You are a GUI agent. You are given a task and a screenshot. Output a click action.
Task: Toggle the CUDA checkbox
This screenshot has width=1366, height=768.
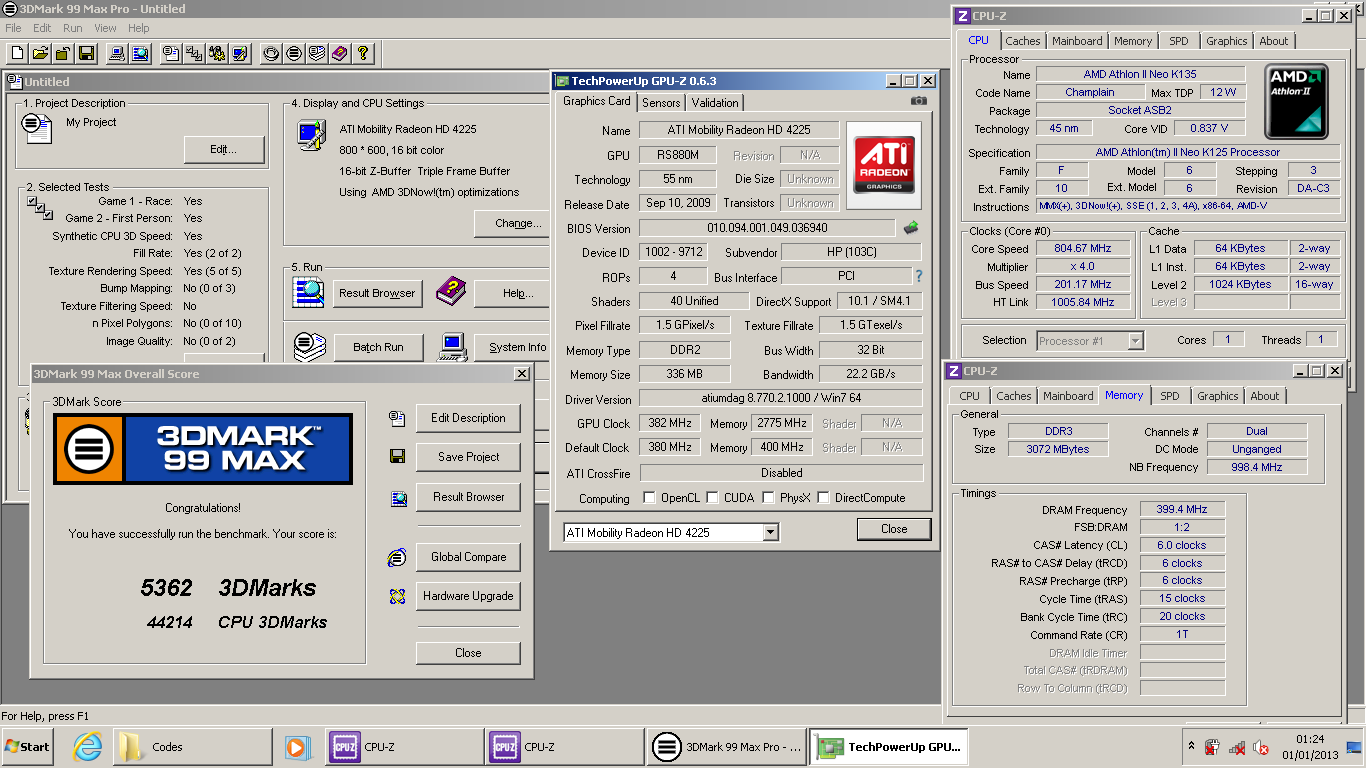[x=713, y=498]
